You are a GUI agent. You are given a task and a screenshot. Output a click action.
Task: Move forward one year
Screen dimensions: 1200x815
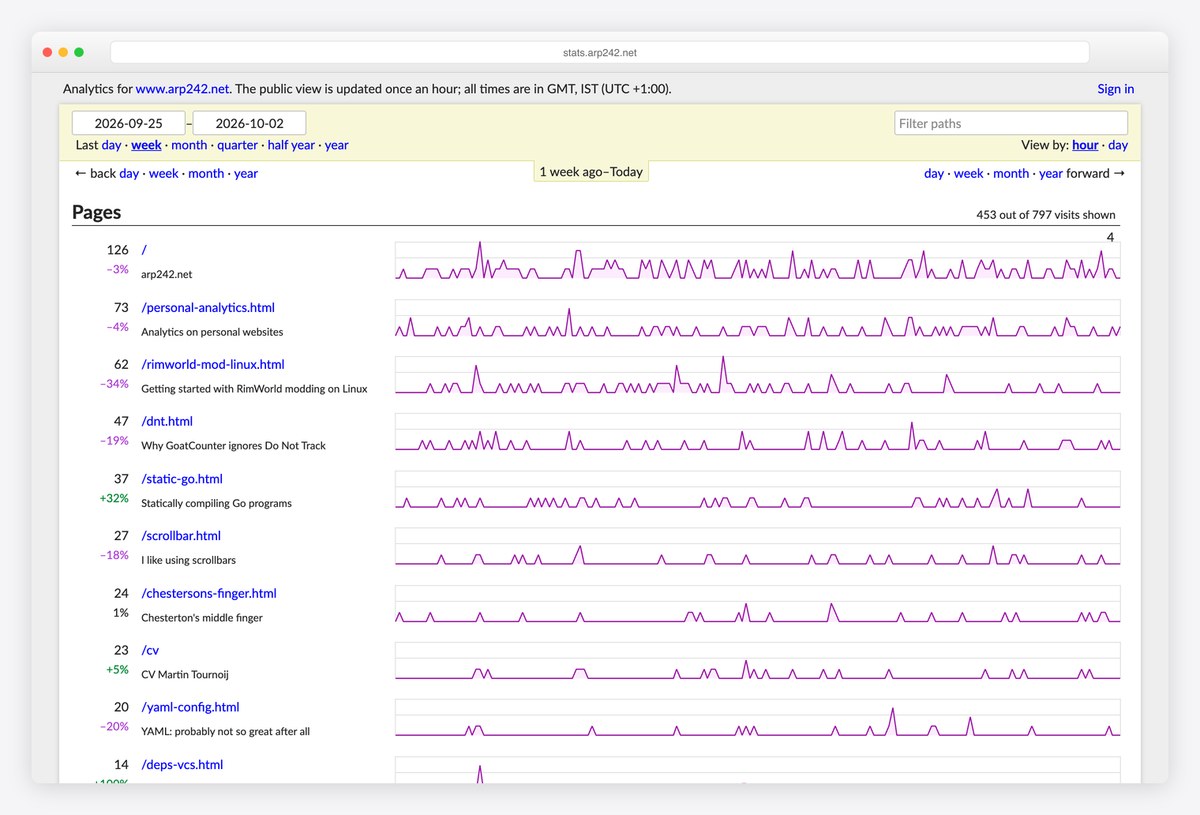[1051, 173]
